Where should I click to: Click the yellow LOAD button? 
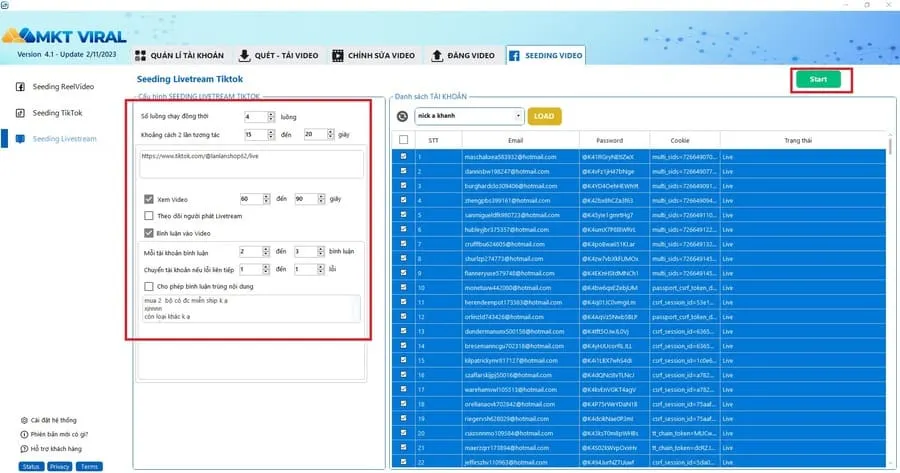coord(544,116)
